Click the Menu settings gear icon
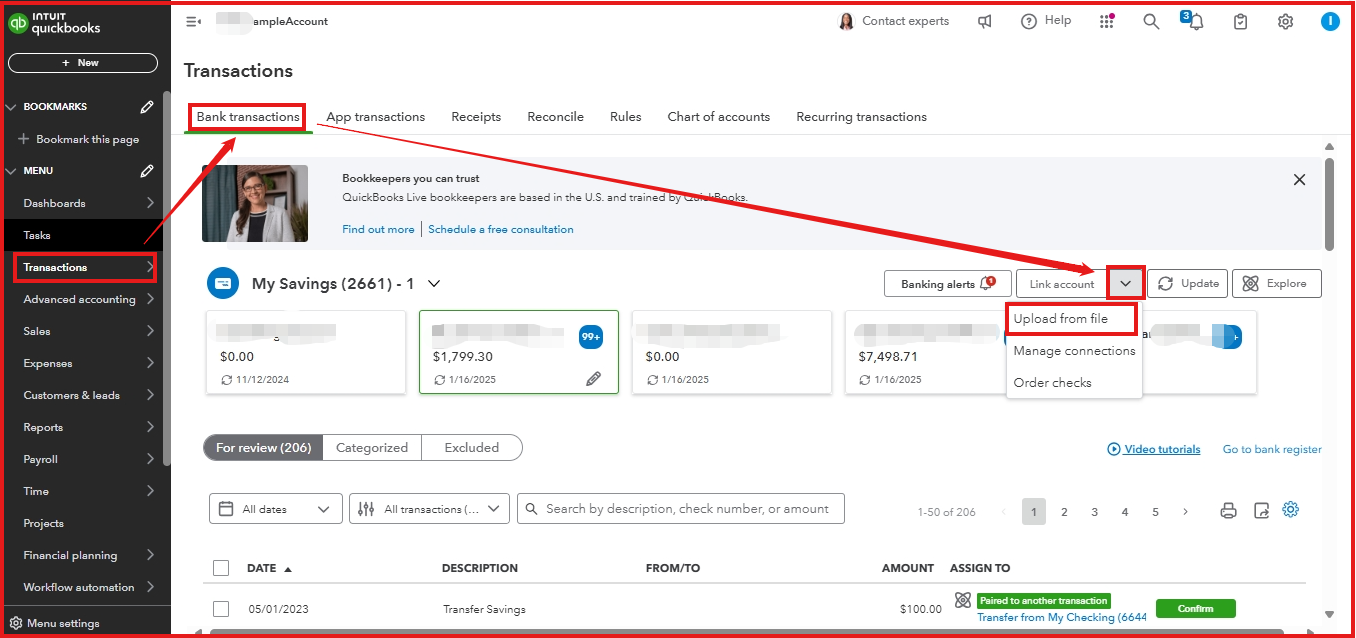The height and width of the screenshot is (638, 1356). point(16,623)
